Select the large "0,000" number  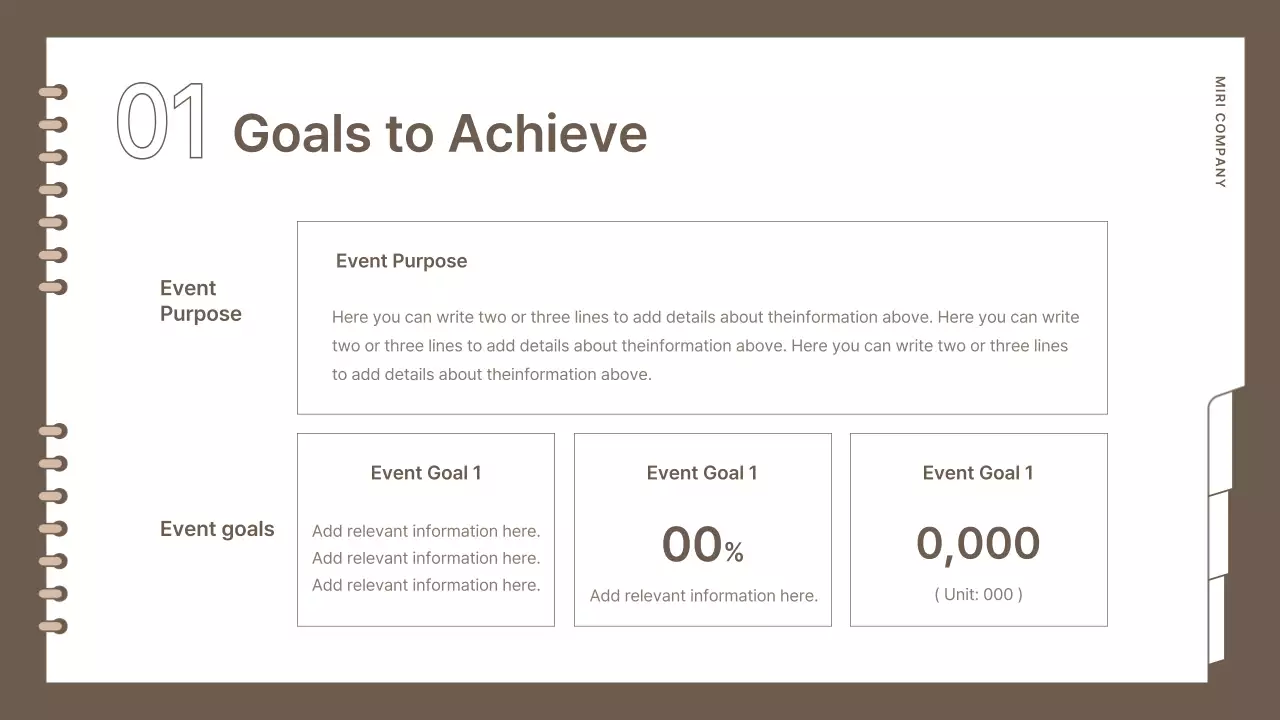pyautogui.click(x=978, y=544)
